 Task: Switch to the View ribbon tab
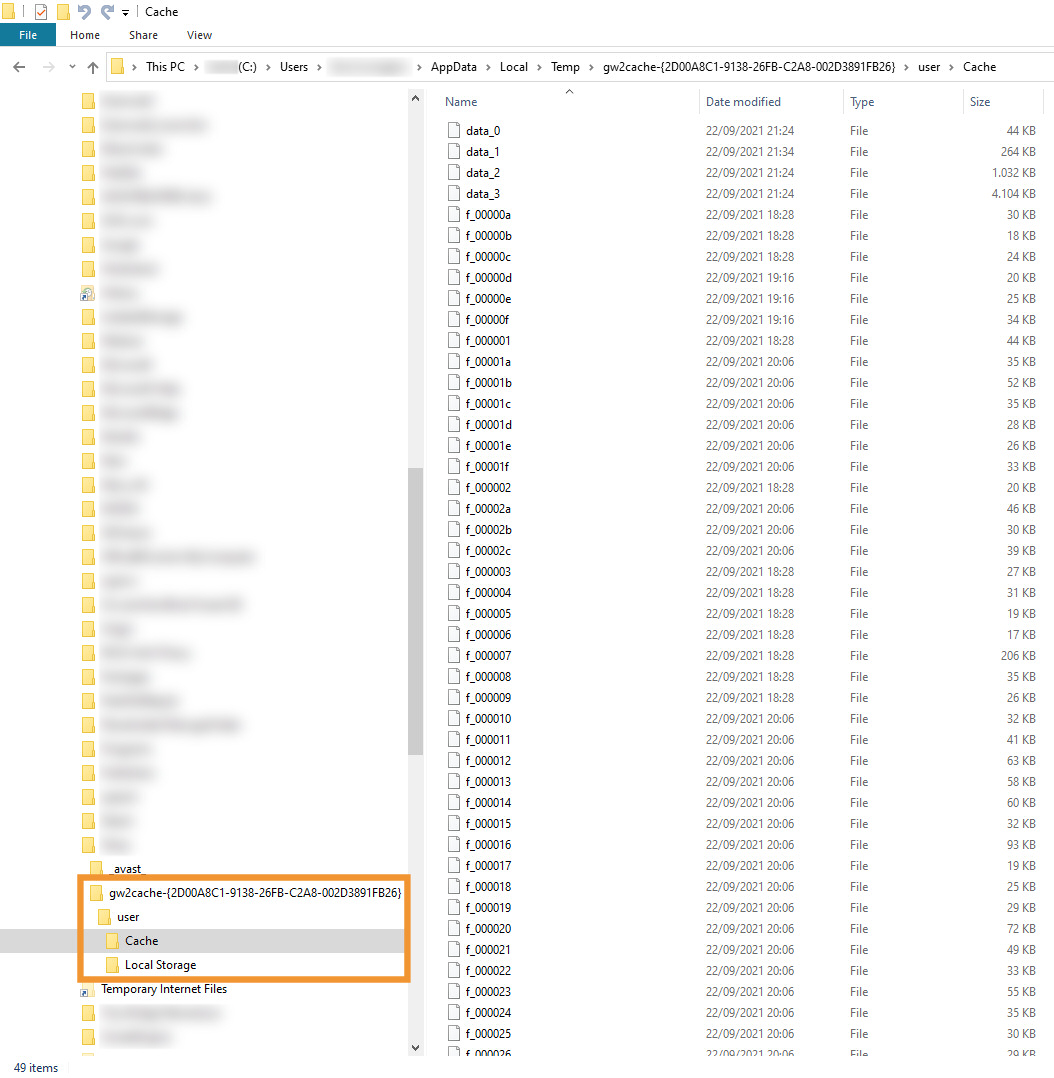tap(199, 35)
